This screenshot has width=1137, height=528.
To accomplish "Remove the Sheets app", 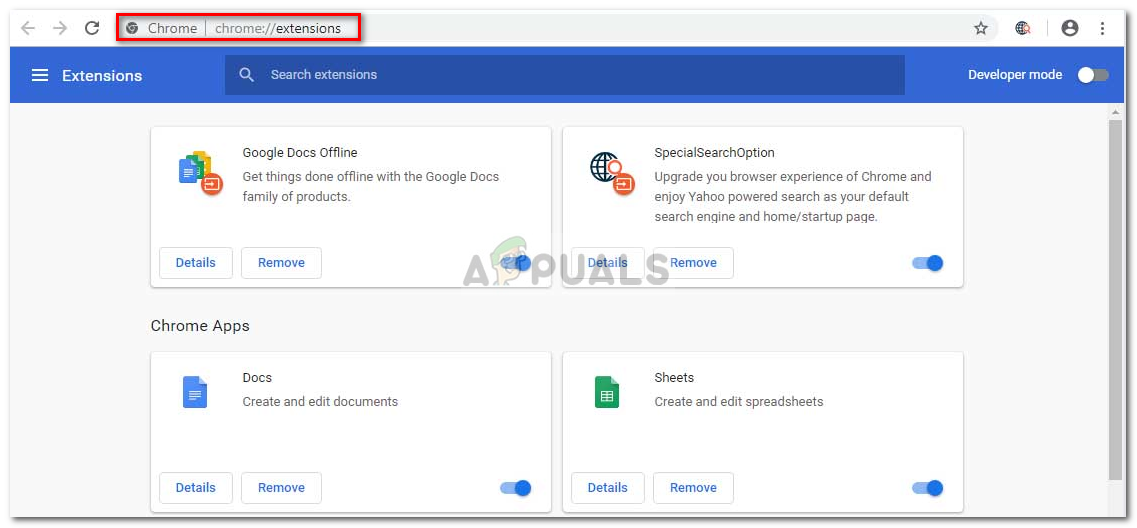I will pos(693,487).
